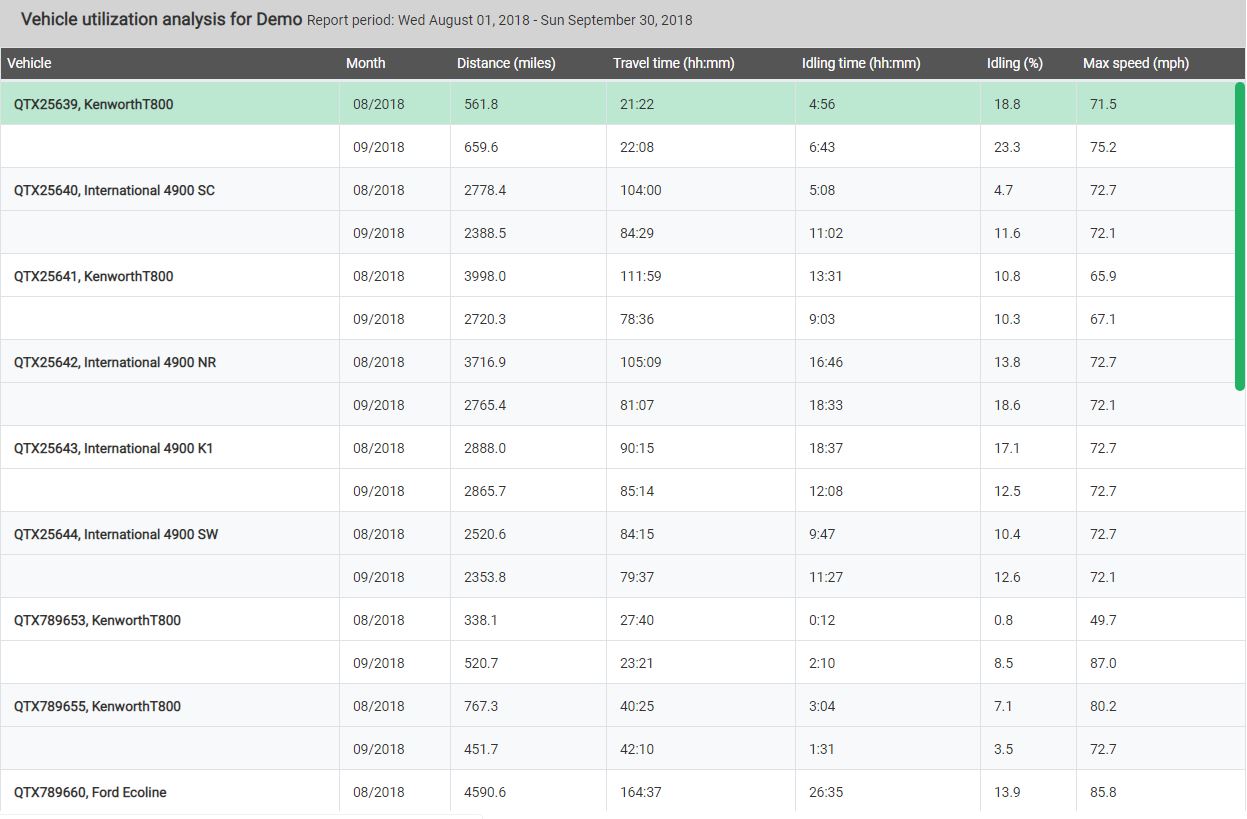Click the Distance (miles) column header

coord(505,63)
